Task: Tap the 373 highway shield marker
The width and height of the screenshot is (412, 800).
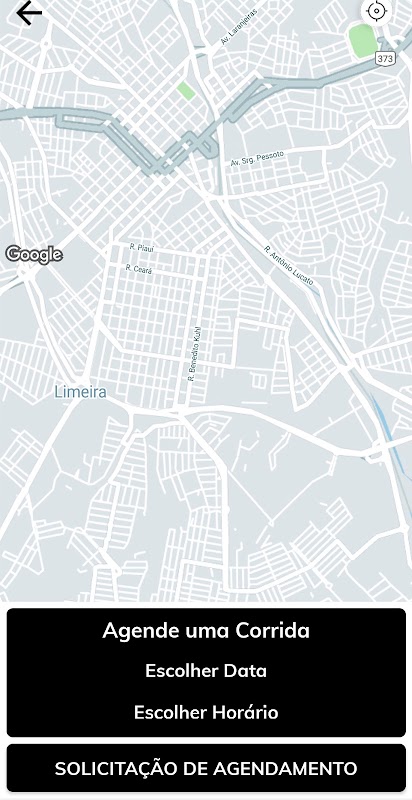Action: pyautogui.click(x=385, y=58)
